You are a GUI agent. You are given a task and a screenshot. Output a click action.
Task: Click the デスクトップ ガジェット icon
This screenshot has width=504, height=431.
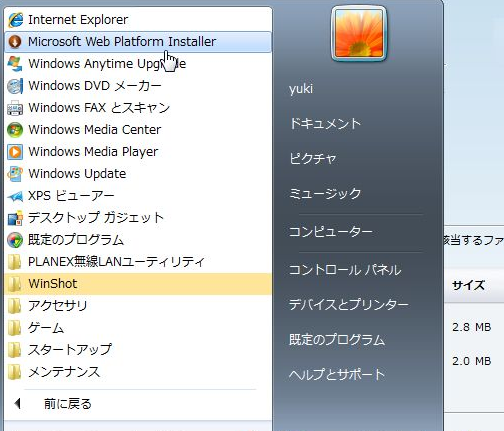[15, 218]
